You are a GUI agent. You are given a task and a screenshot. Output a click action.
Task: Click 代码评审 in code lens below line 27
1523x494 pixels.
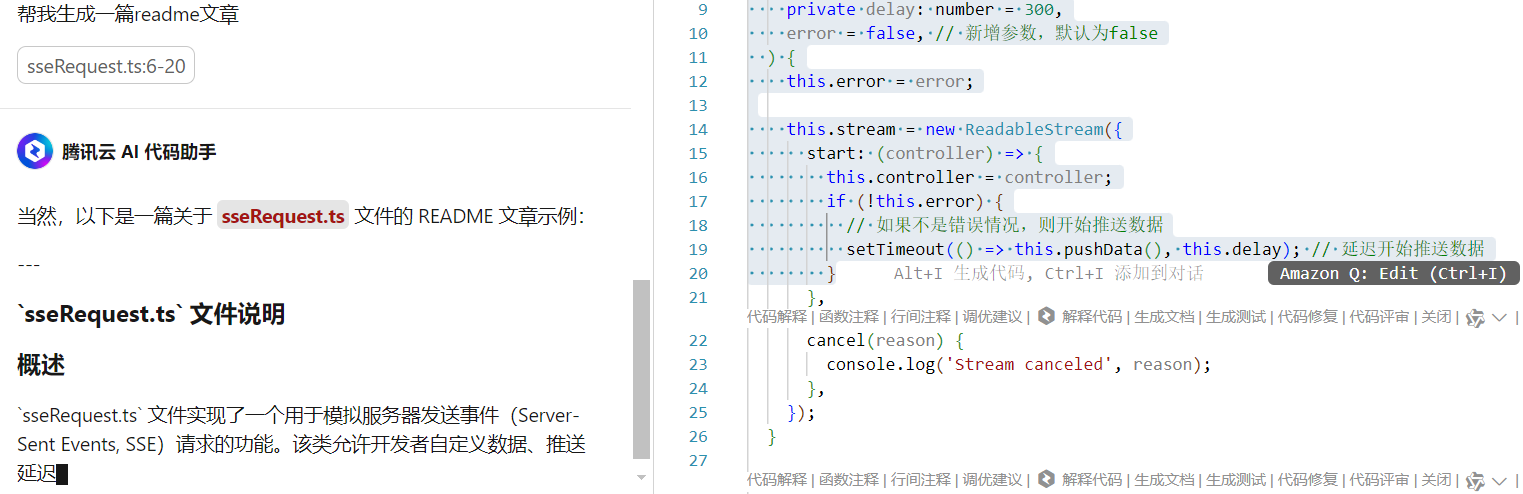point(1380,480)
